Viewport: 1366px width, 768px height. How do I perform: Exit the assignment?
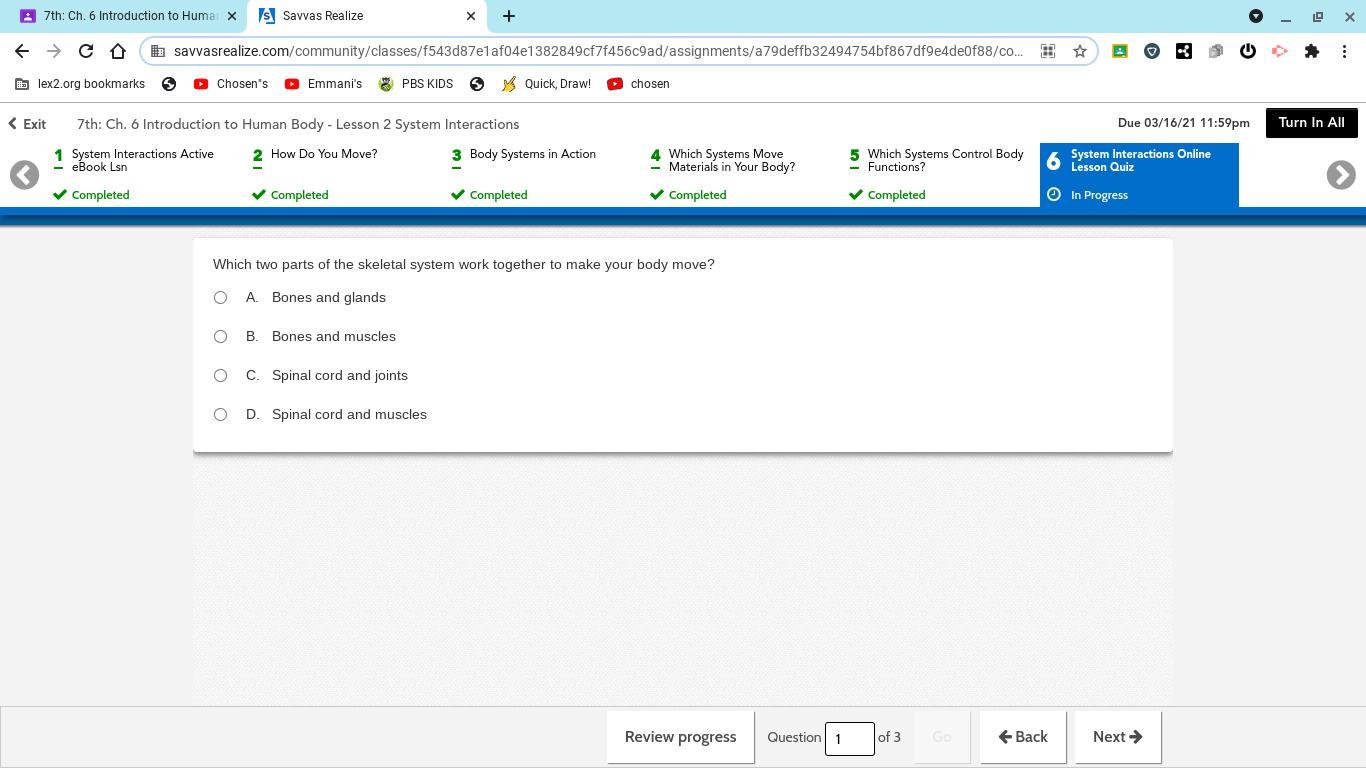[x=27, y=124]
